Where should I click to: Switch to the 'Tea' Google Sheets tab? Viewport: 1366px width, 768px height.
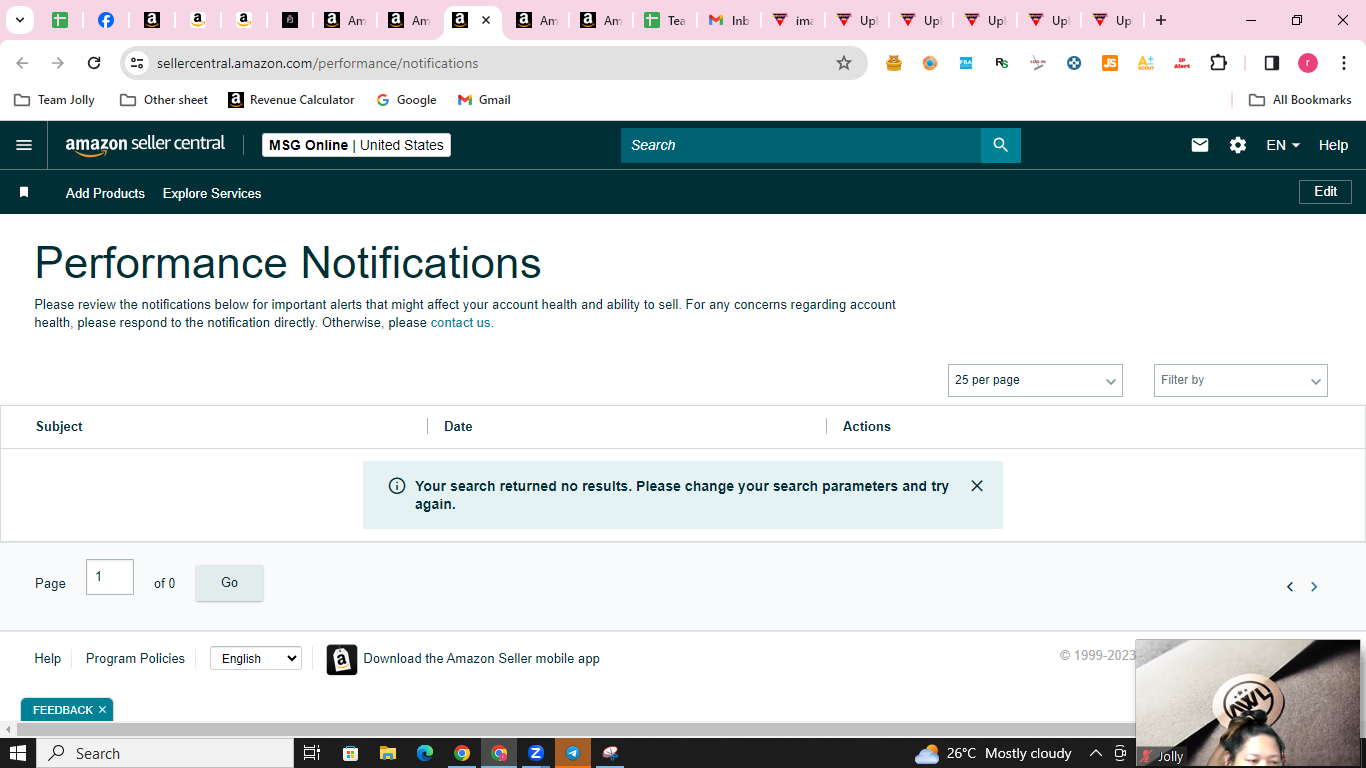pyautogui.click(x=664, y=20)
